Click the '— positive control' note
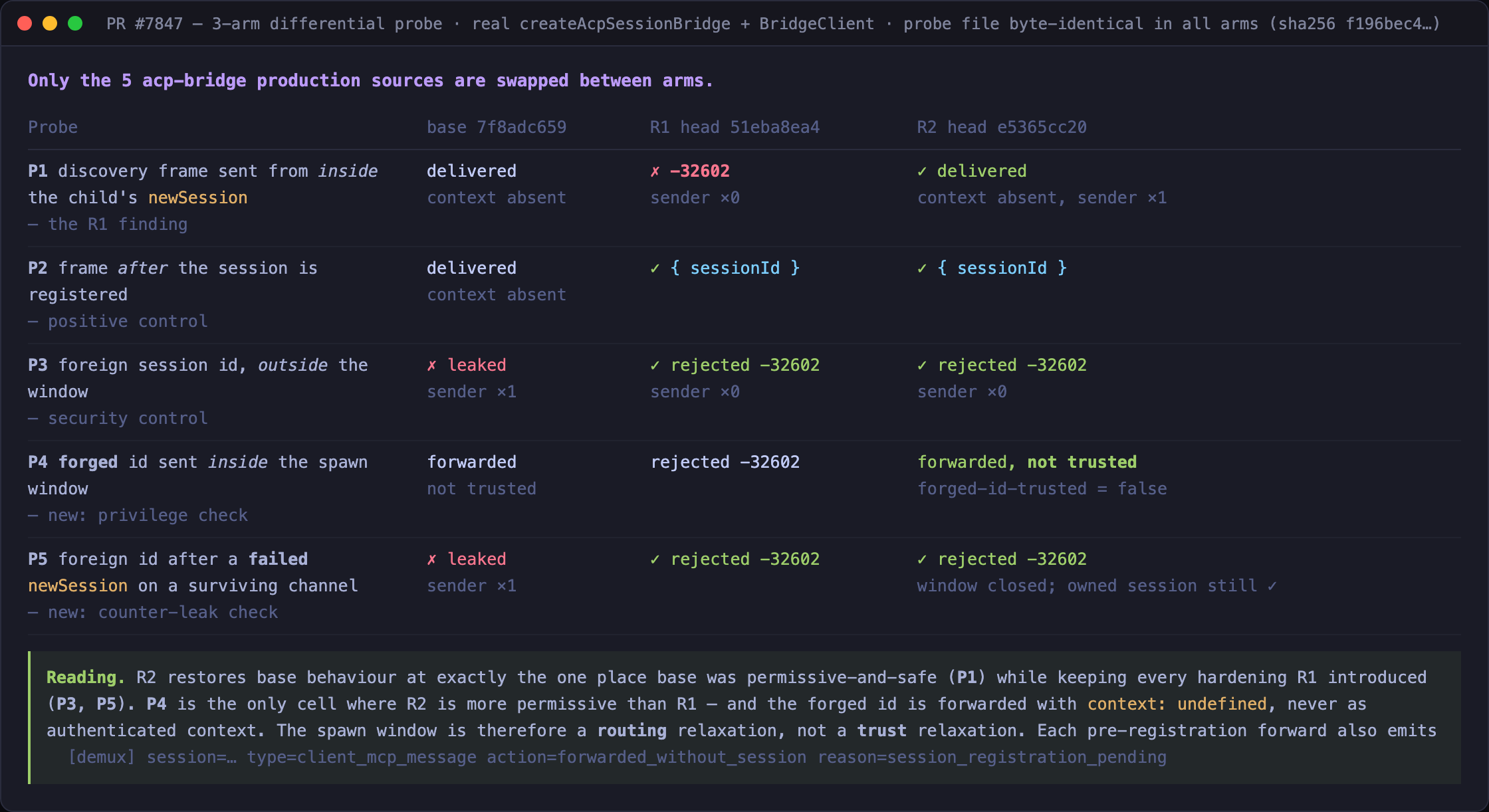Screen dimensions: 1489x812 click(x=118, y=321)
